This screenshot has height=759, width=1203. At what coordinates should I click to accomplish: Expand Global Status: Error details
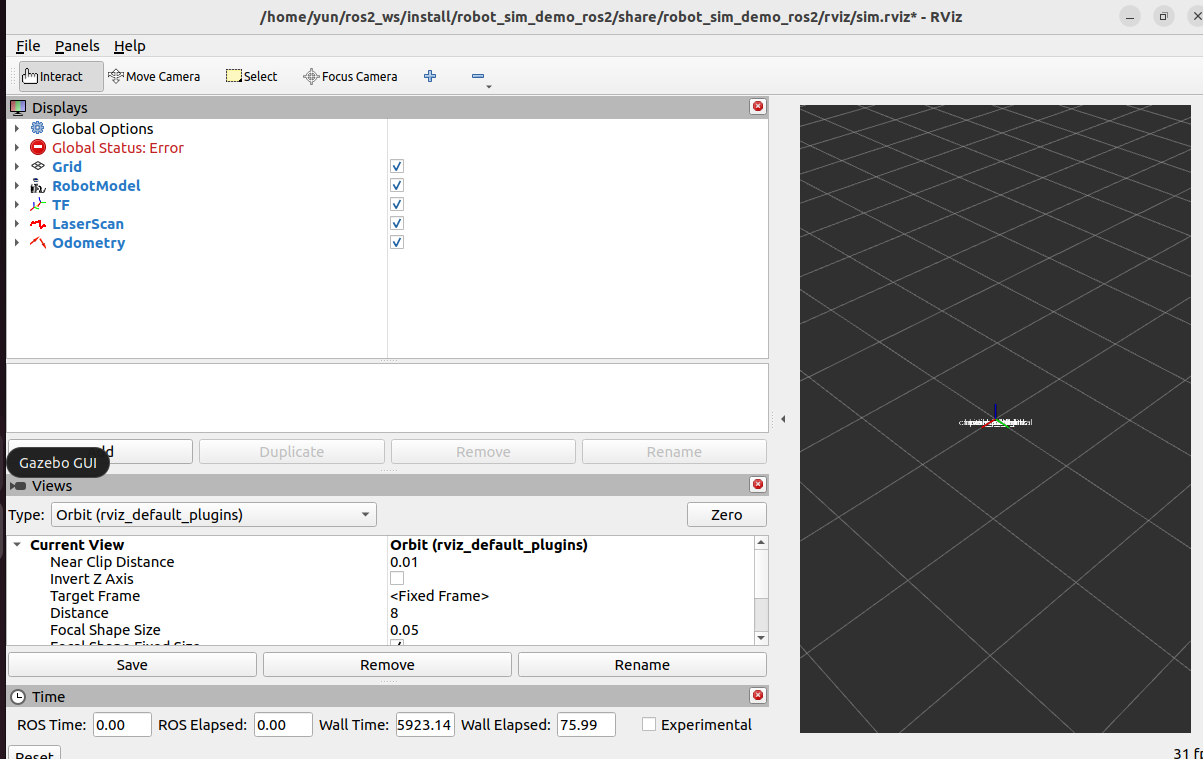[17, 147]
